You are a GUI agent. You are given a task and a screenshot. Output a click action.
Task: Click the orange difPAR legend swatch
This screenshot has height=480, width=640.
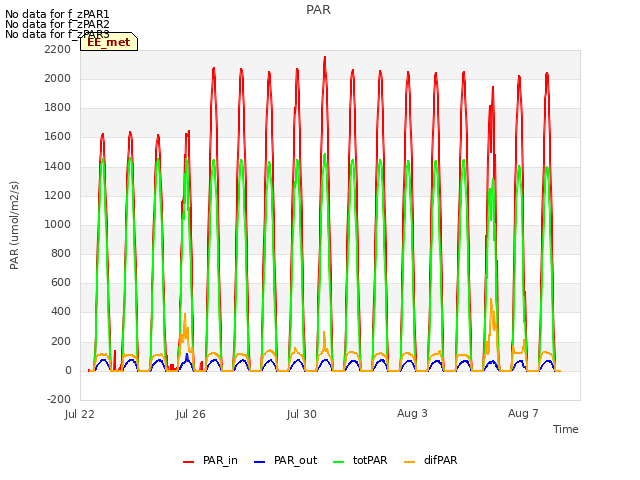click(409, 462)
